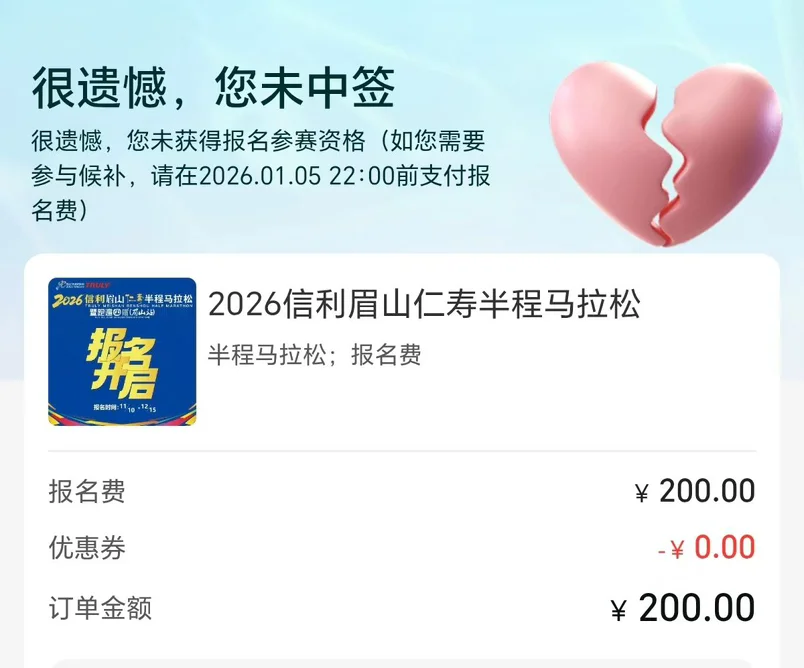The image size is (804, 668).
Task: Tap the registration dates on the poster bottom
Action: [125, 408]
